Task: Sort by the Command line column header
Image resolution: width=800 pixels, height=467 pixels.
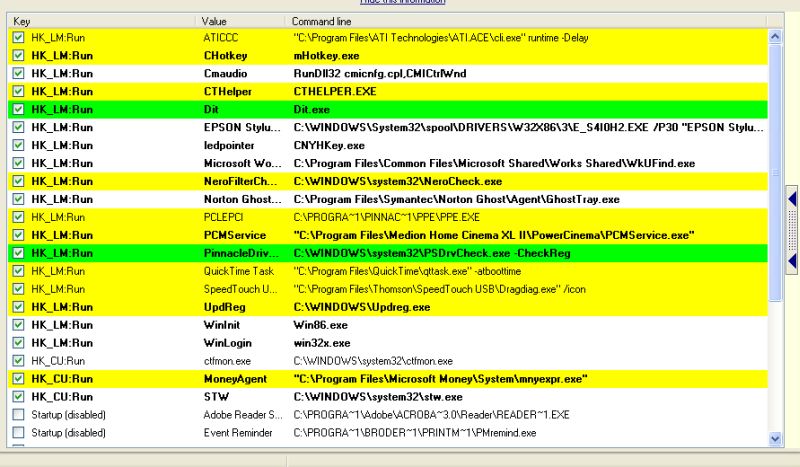Action: click(526, 21)
